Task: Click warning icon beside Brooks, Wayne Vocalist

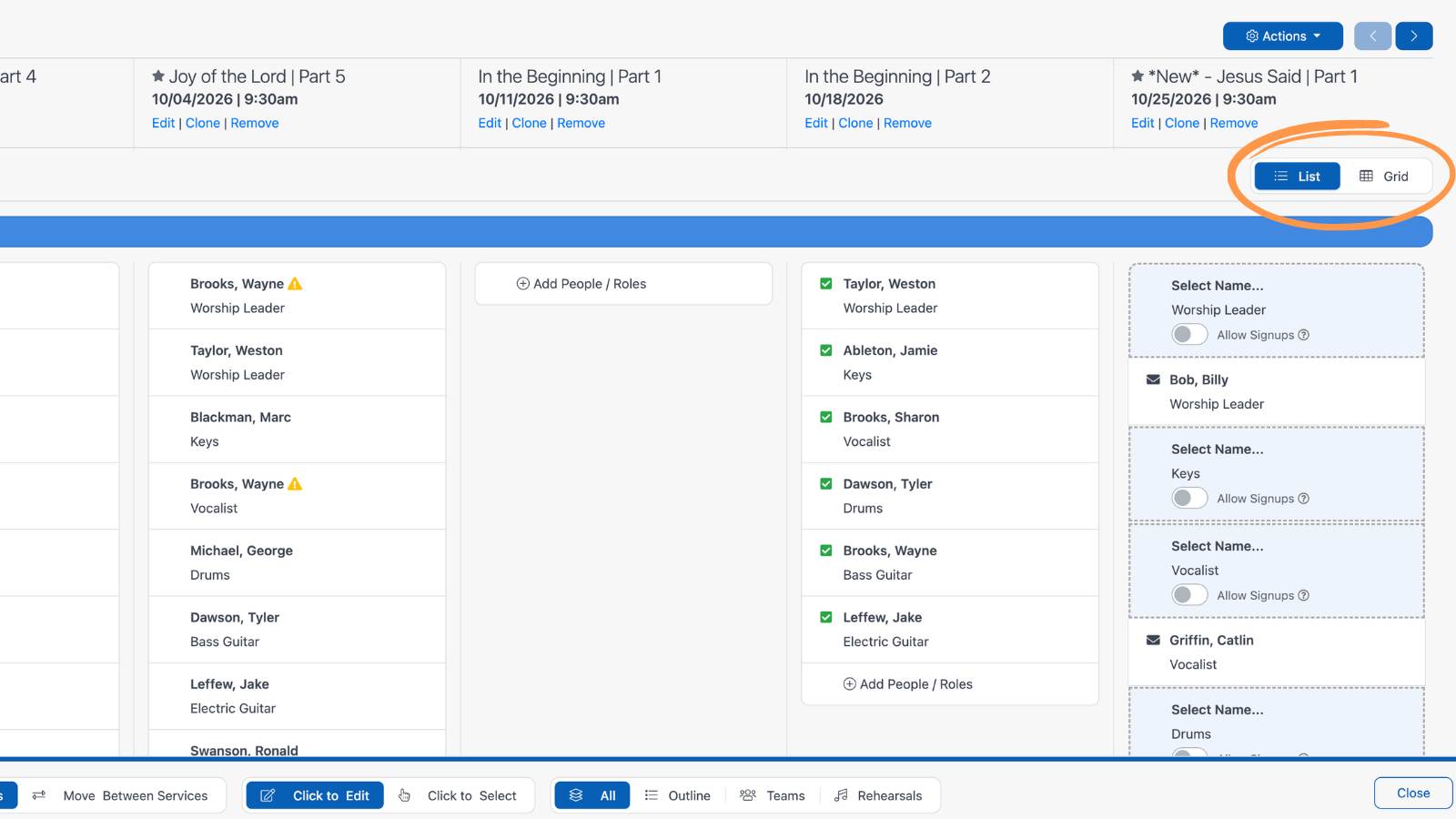Action: pyautogui.click(x=295, y=484)
